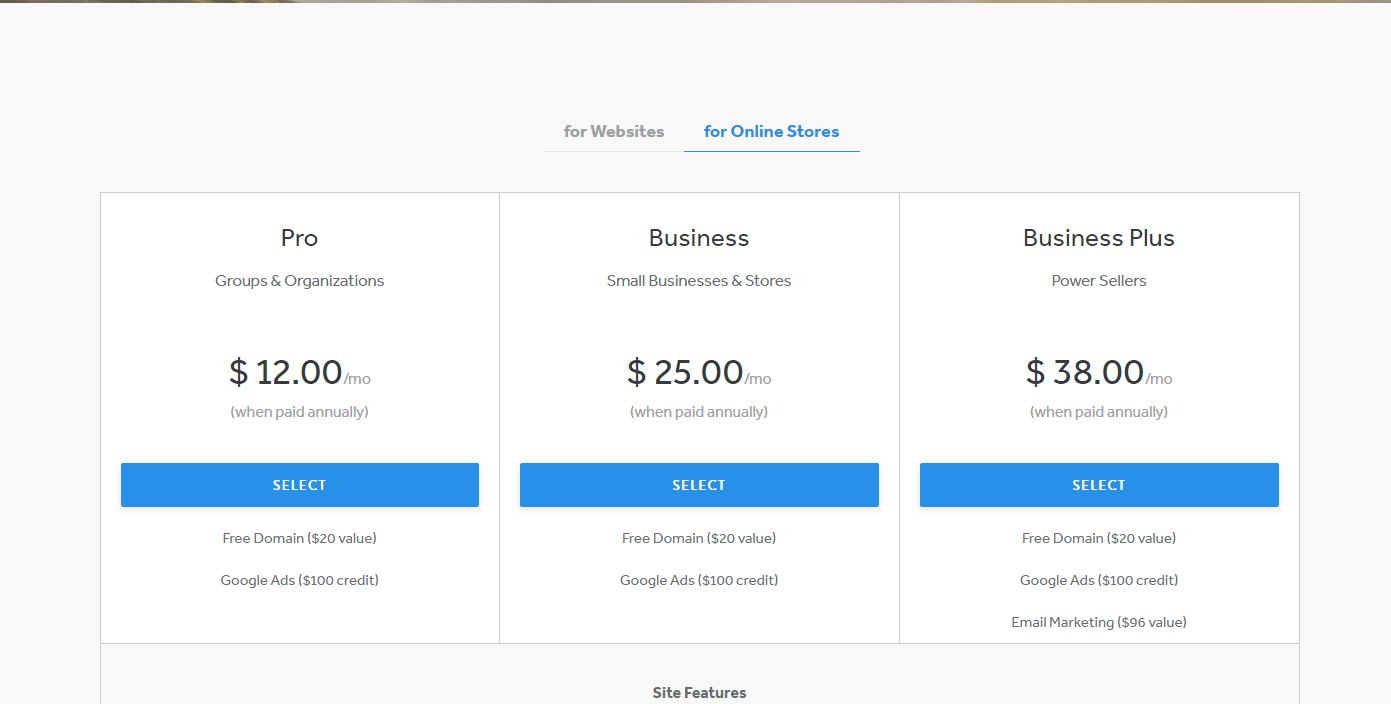Screen dimensions: 1391x704
Task: Click 'Power Sellers' subtitle under Business Plus
Action: 1098,281
